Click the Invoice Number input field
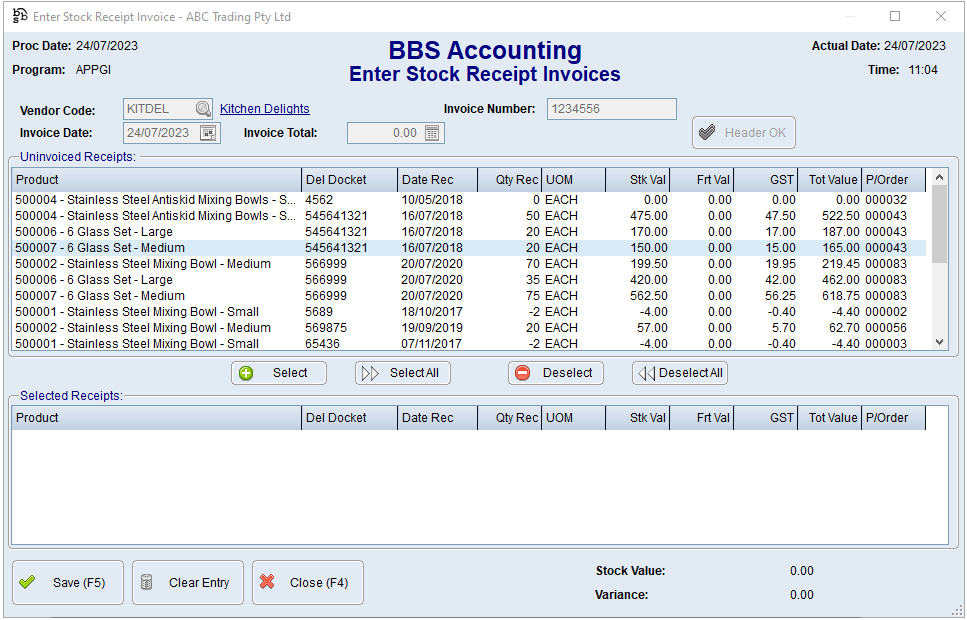 (611, 109)
